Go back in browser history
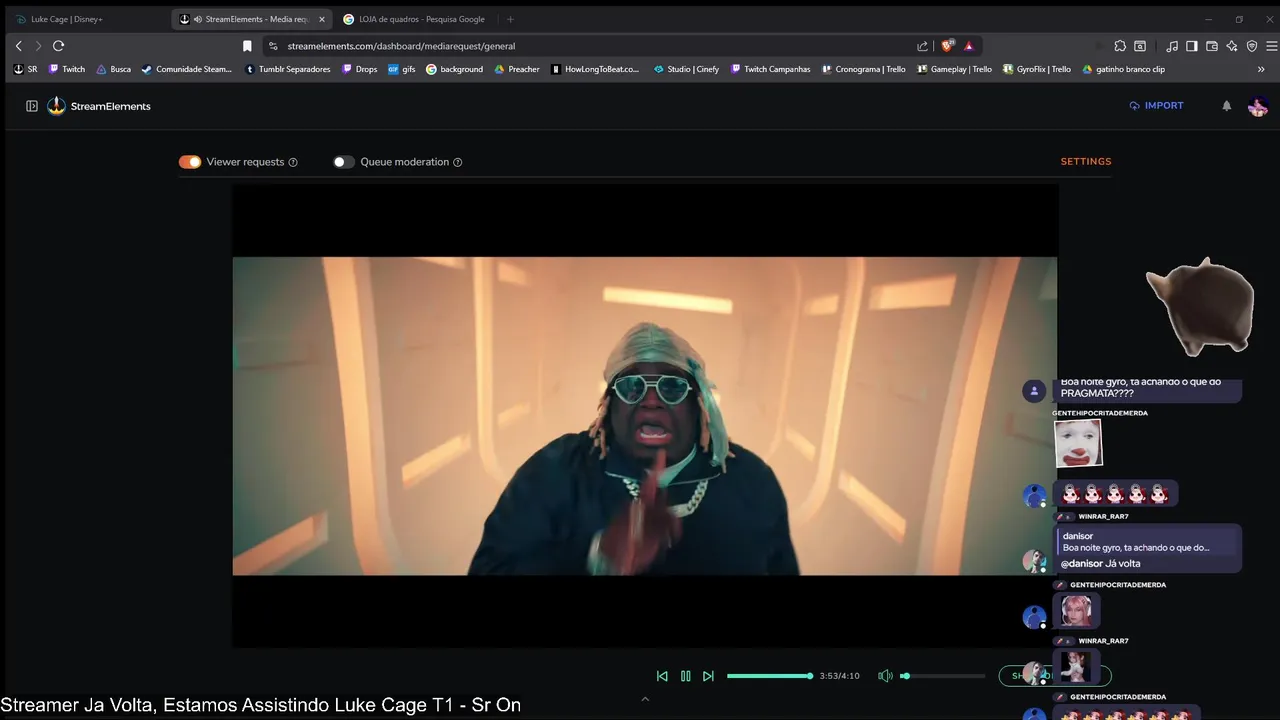 coord(18,46)
